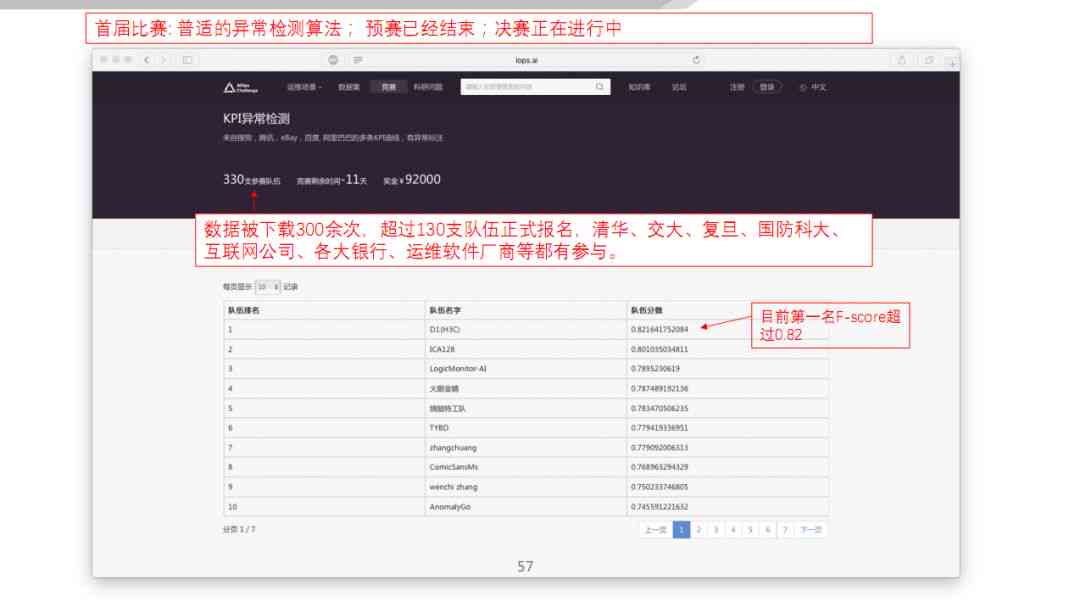Select the team name "zhangchuang"

tap(453, 448)
